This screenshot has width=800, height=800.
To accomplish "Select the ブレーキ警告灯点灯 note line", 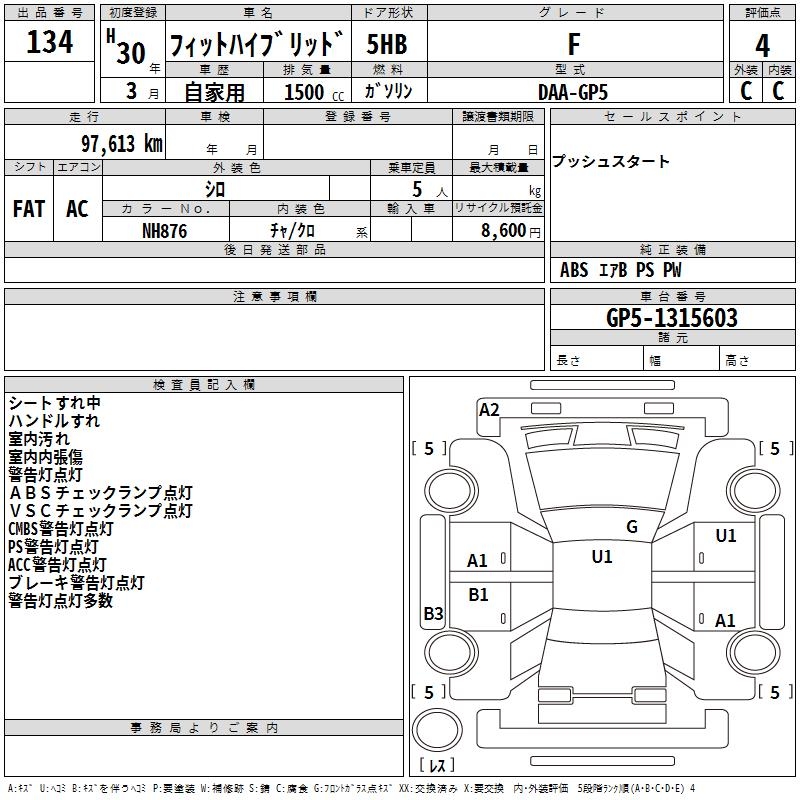I will click(x=76, y=582).
